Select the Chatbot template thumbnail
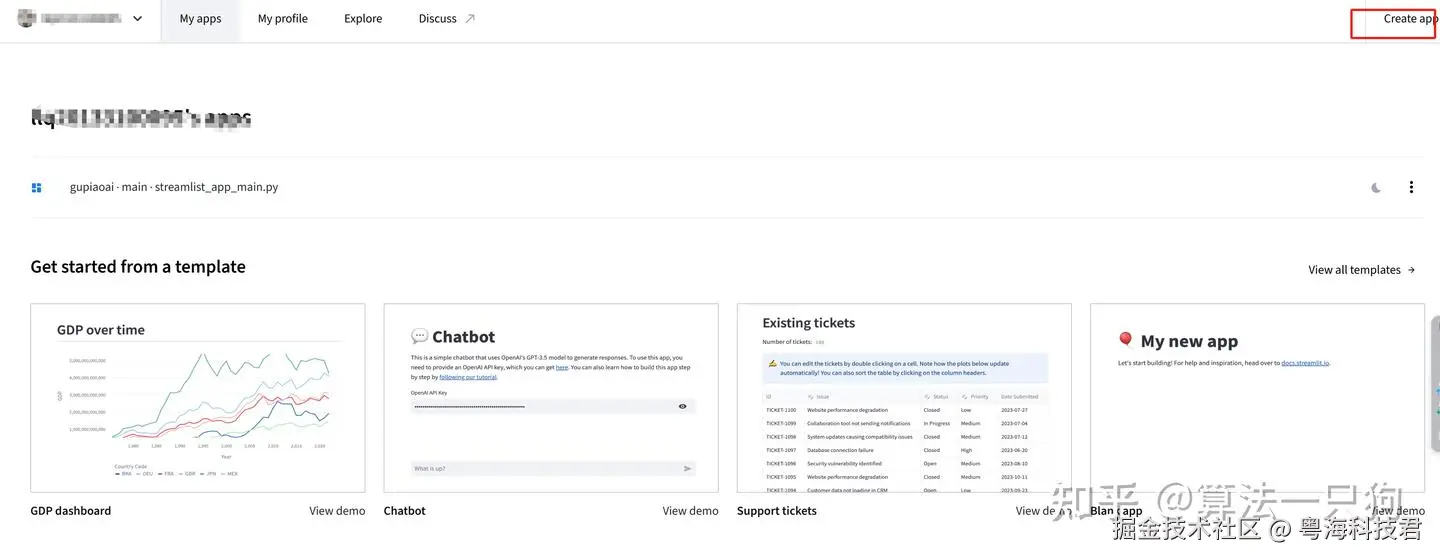1440x560 pixels. pos(551,398)
